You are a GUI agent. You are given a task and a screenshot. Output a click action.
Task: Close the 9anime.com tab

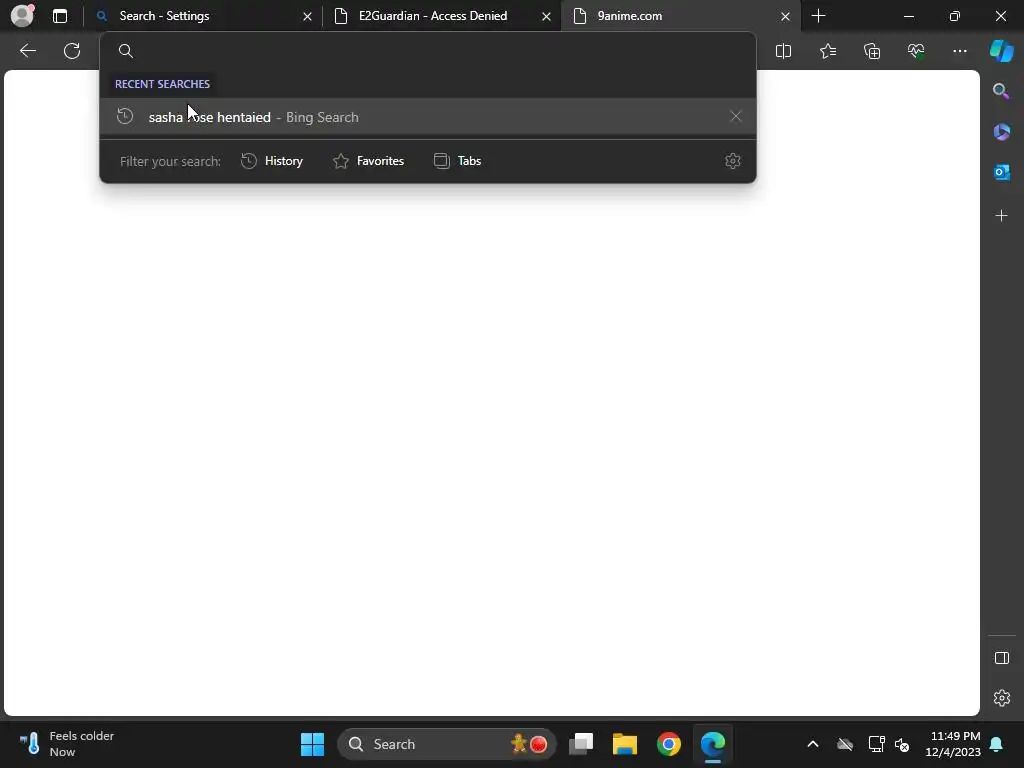click(785, 16)
